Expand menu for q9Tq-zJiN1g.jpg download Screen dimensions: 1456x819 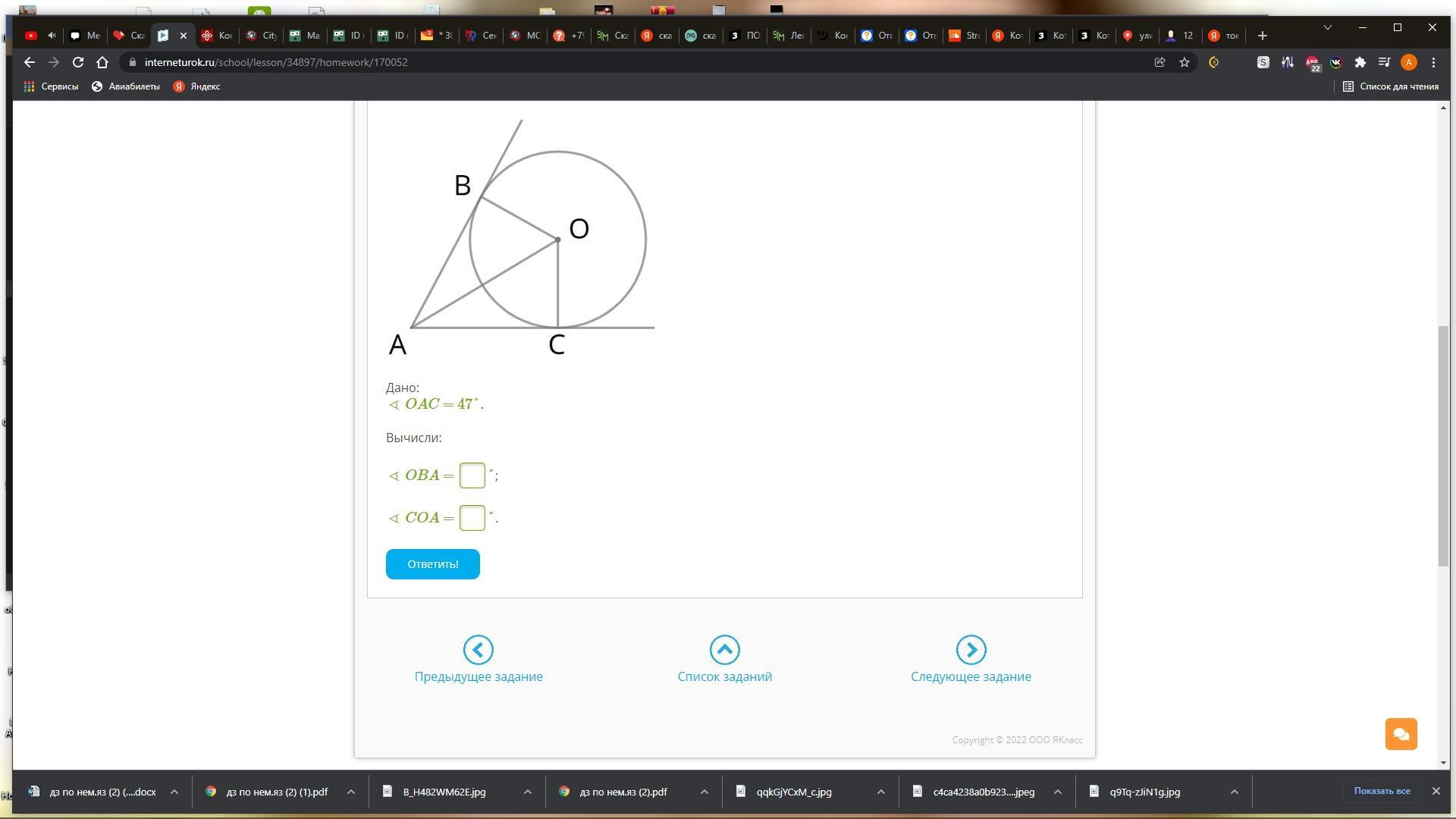pyautogui.click(x=1234, y=792)
